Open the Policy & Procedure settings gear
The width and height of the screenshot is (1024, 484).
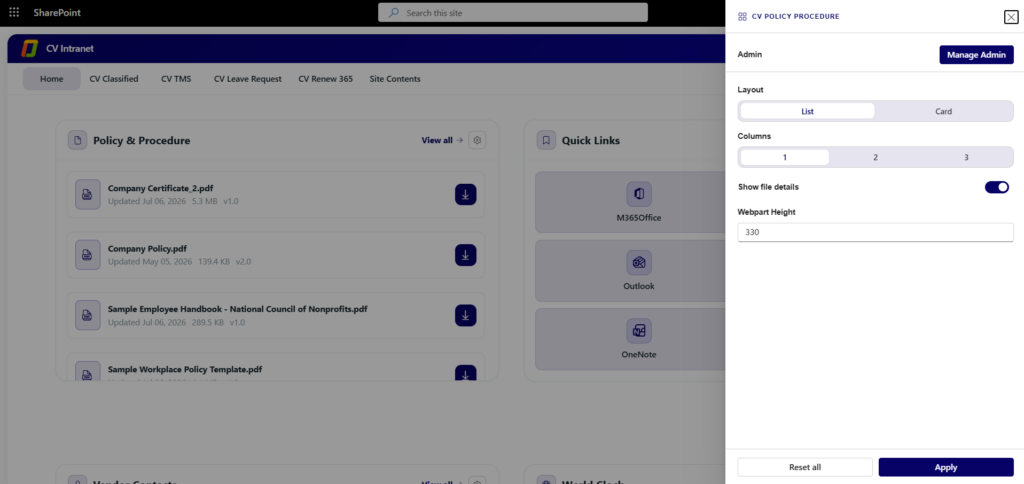click(477, 140)
